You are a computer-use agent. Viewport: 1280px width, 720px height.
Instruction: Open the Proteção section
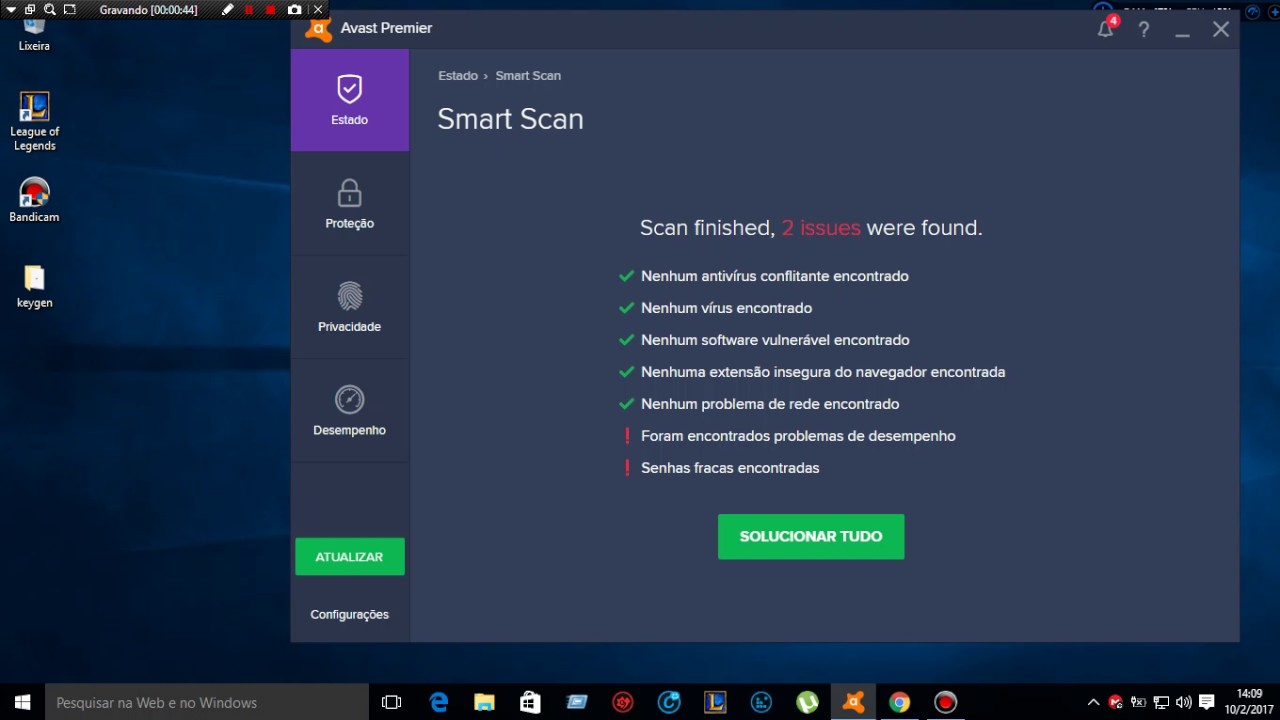point(350,204)
